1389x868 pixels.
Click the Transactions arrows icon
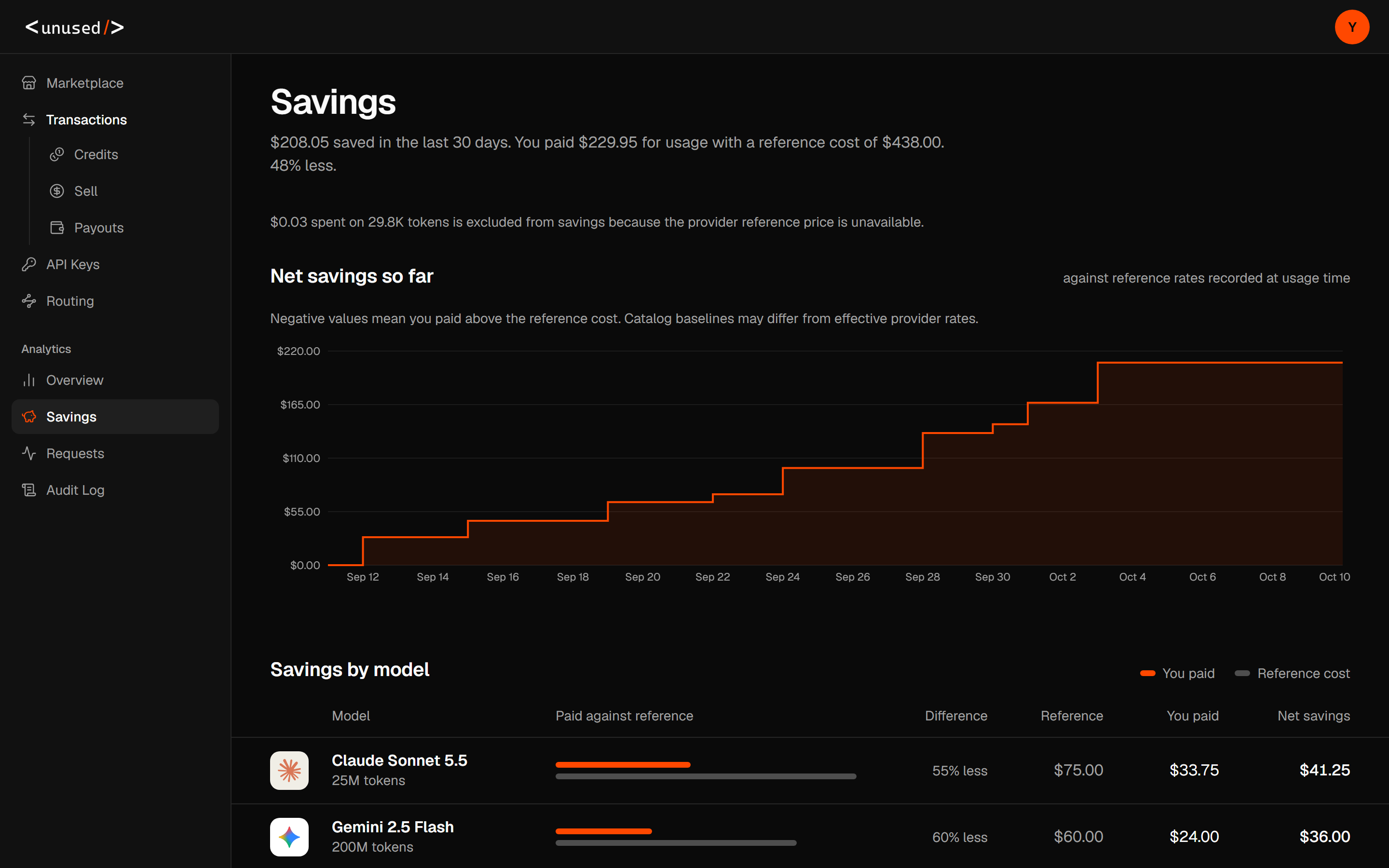tap(29, 120)
